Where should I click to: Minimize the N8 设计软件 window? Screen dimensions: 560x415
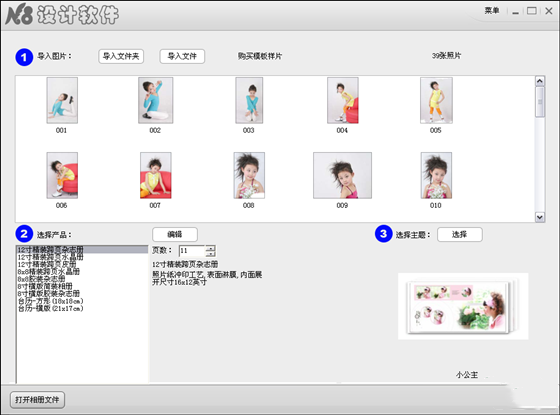tap(515, 12)
